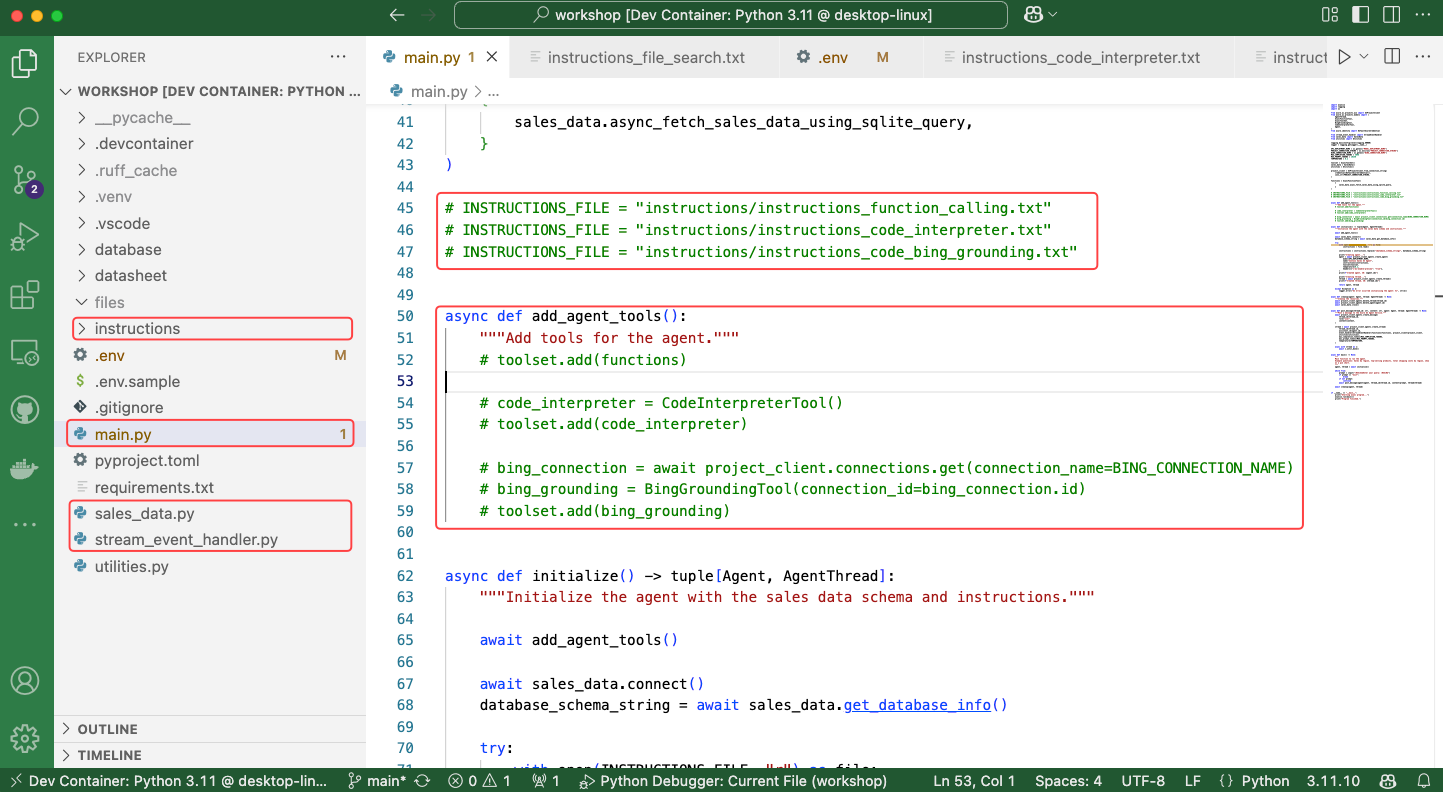Open the GitHub view in activity bar
This screenshot has width=1443, height=792.
click(x=25, y=410)
